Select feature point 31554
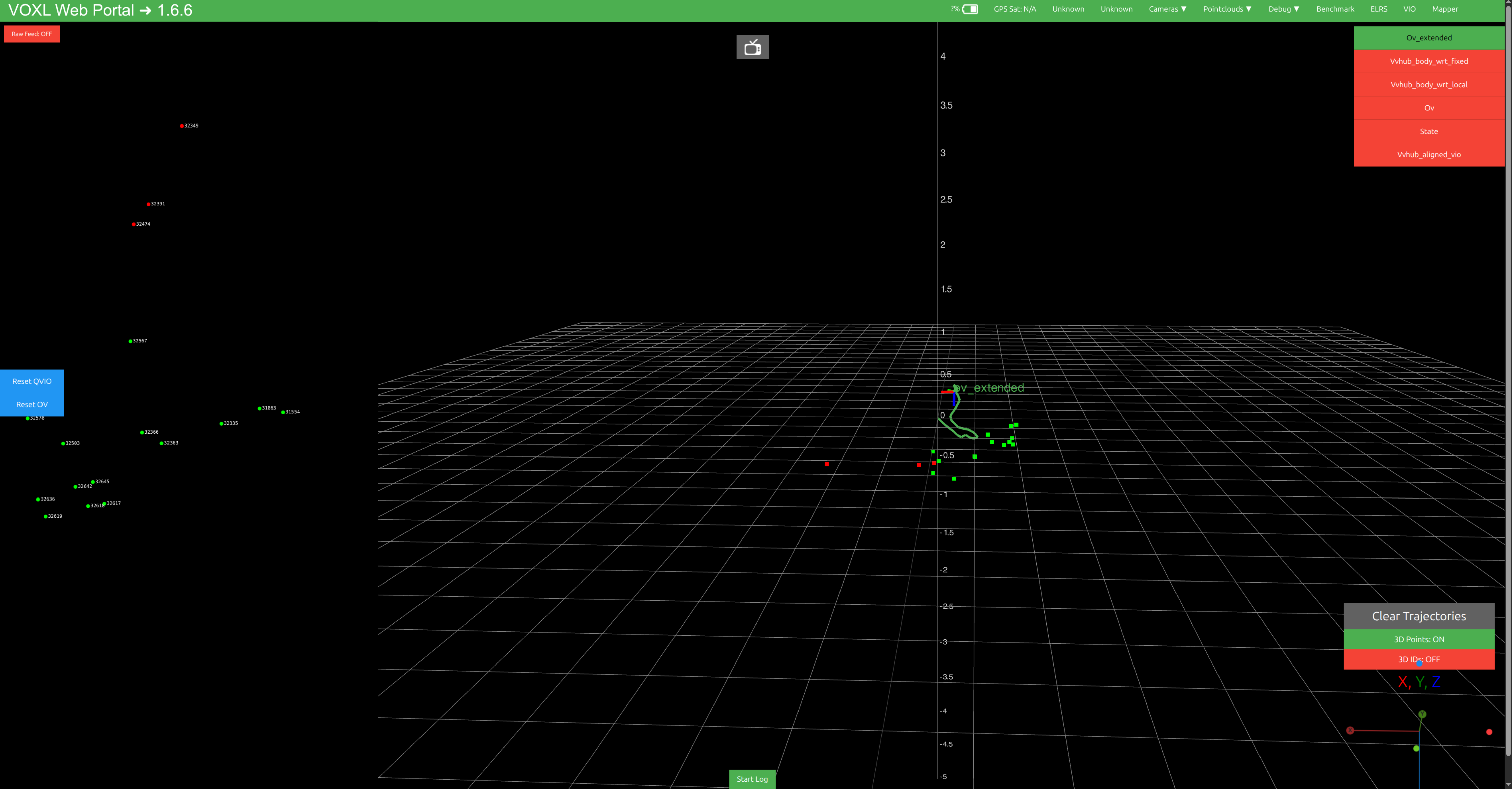 click(283, 412)
